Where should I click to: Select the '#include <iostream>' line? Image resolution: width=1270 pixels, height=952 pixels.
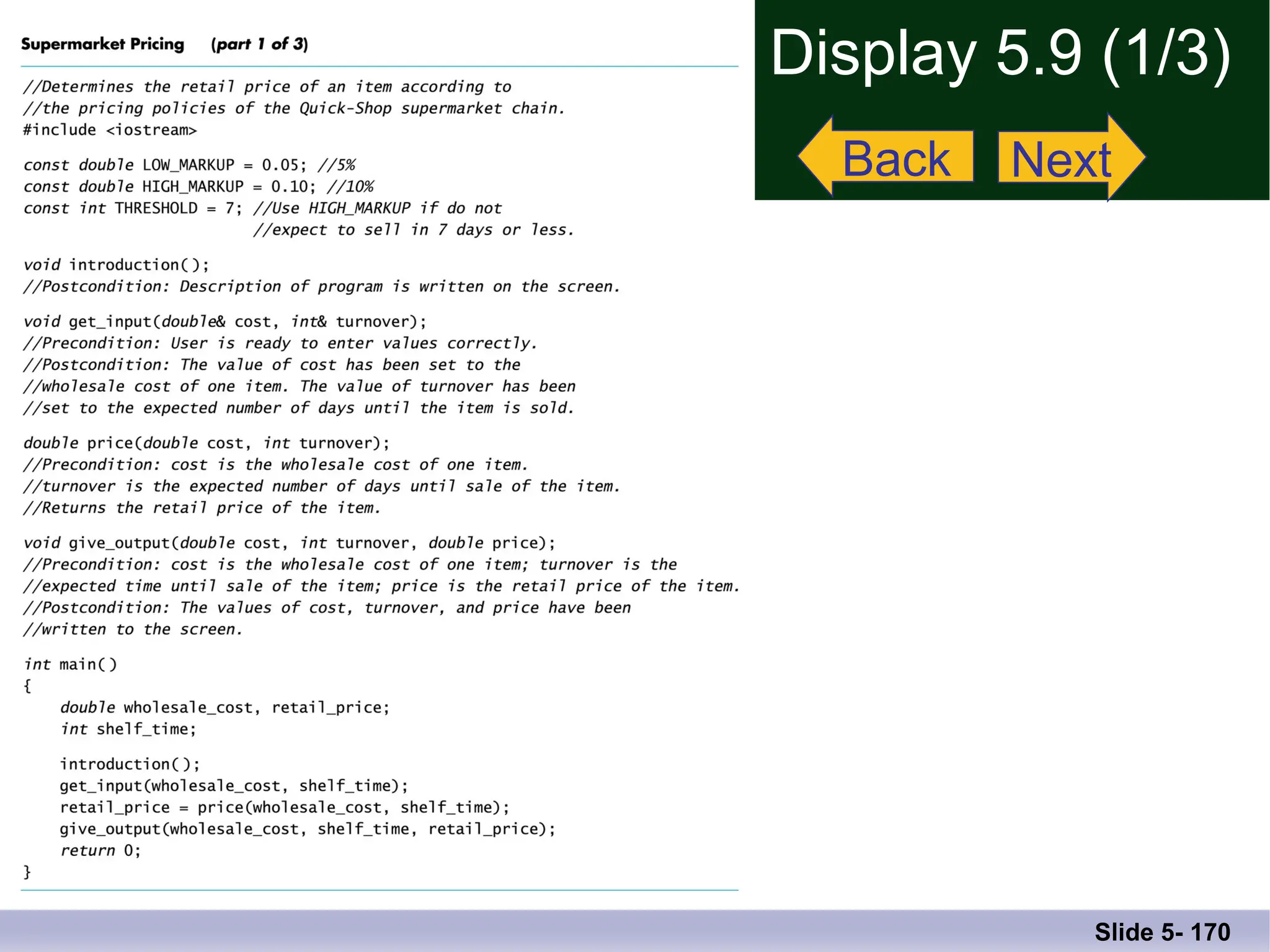pos(110,130)
